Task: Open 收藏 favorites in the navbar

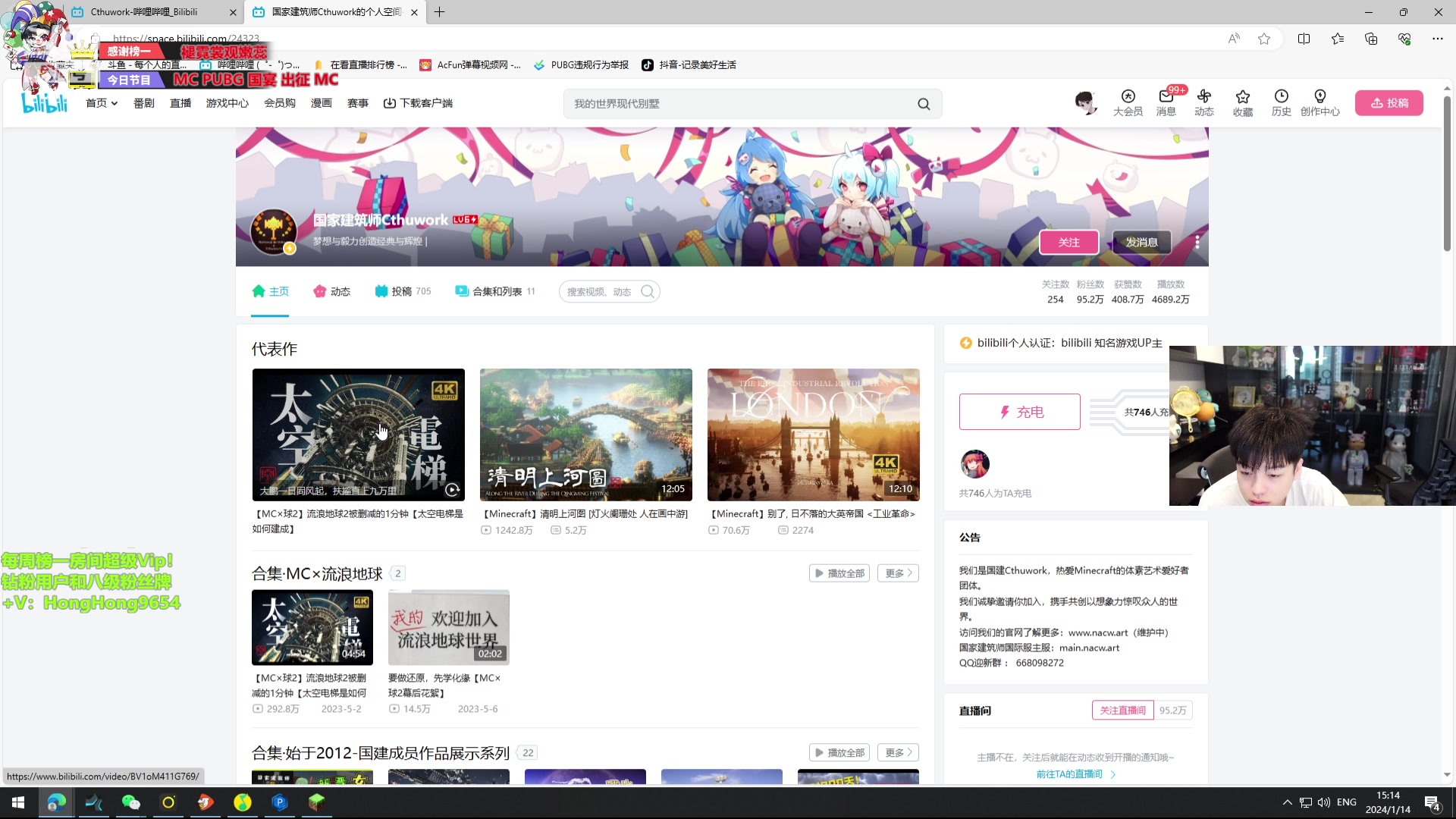Action: click(1242, 103)
